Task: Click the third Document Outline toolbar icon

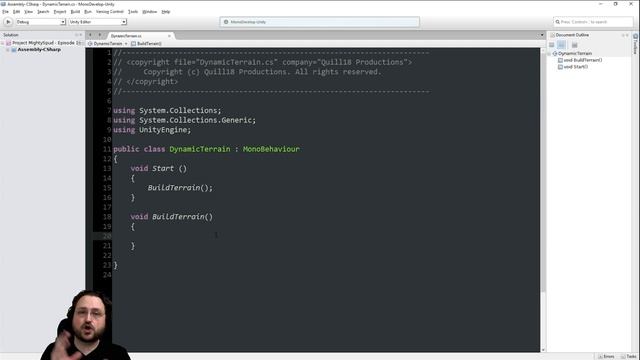Action: tap(574, 44)
